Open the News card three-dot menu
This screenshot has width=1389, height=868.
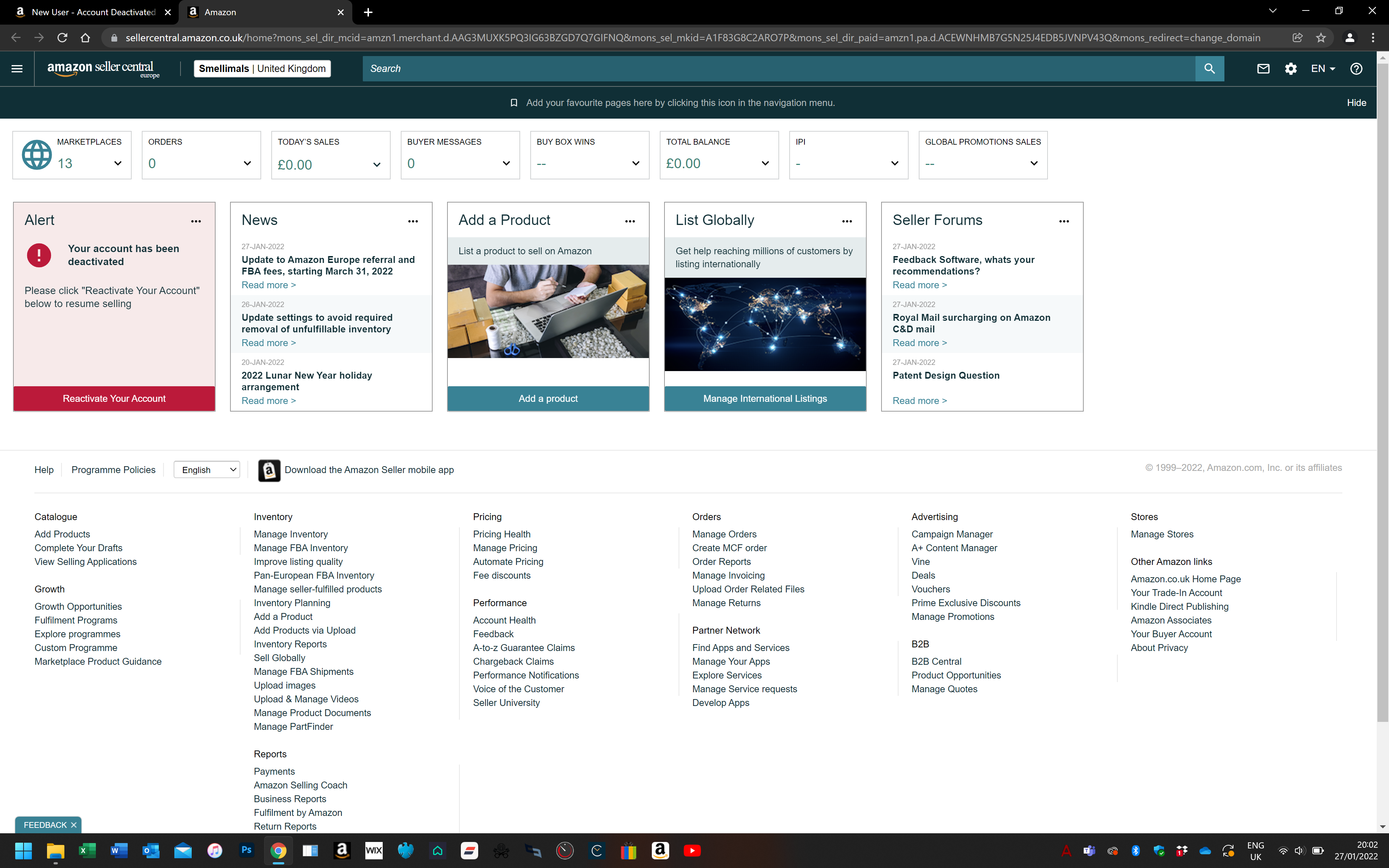point(413,221)
